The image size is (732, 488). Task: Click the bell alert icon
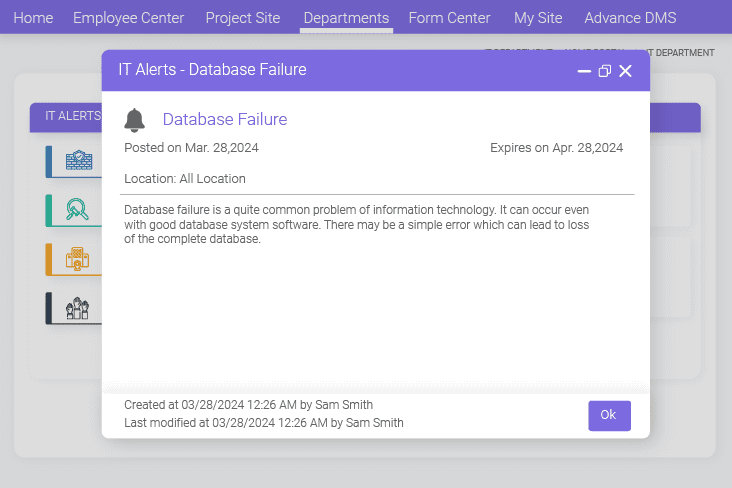135,120
